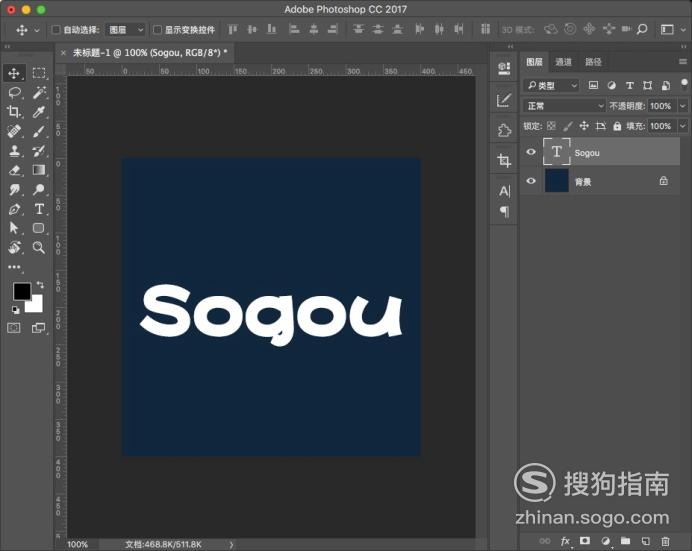Open the Edit Toolbar three-dots menu
Image resolution: width=692 pixels, height=551 pixels.
point(14,267)
